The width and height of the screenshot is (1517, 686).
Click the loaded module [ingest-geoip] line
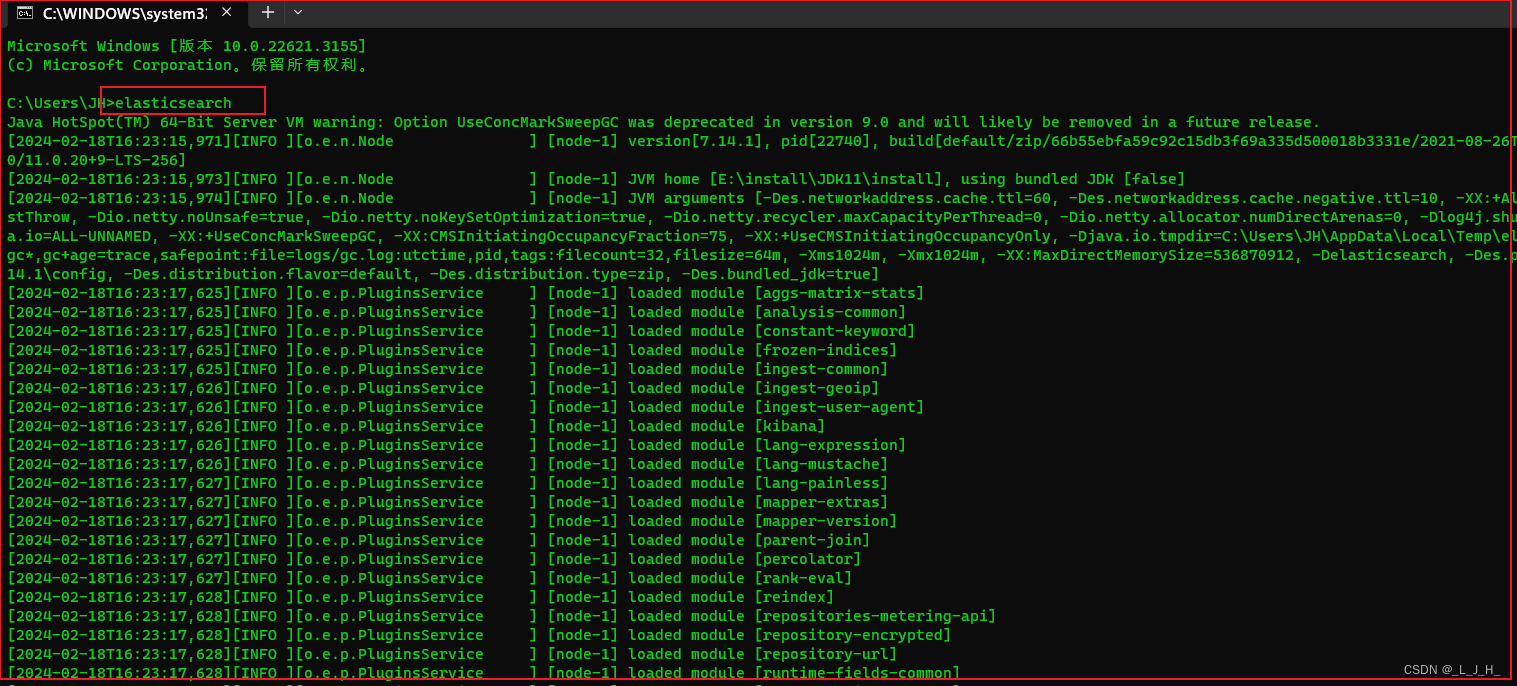[443, 388]
